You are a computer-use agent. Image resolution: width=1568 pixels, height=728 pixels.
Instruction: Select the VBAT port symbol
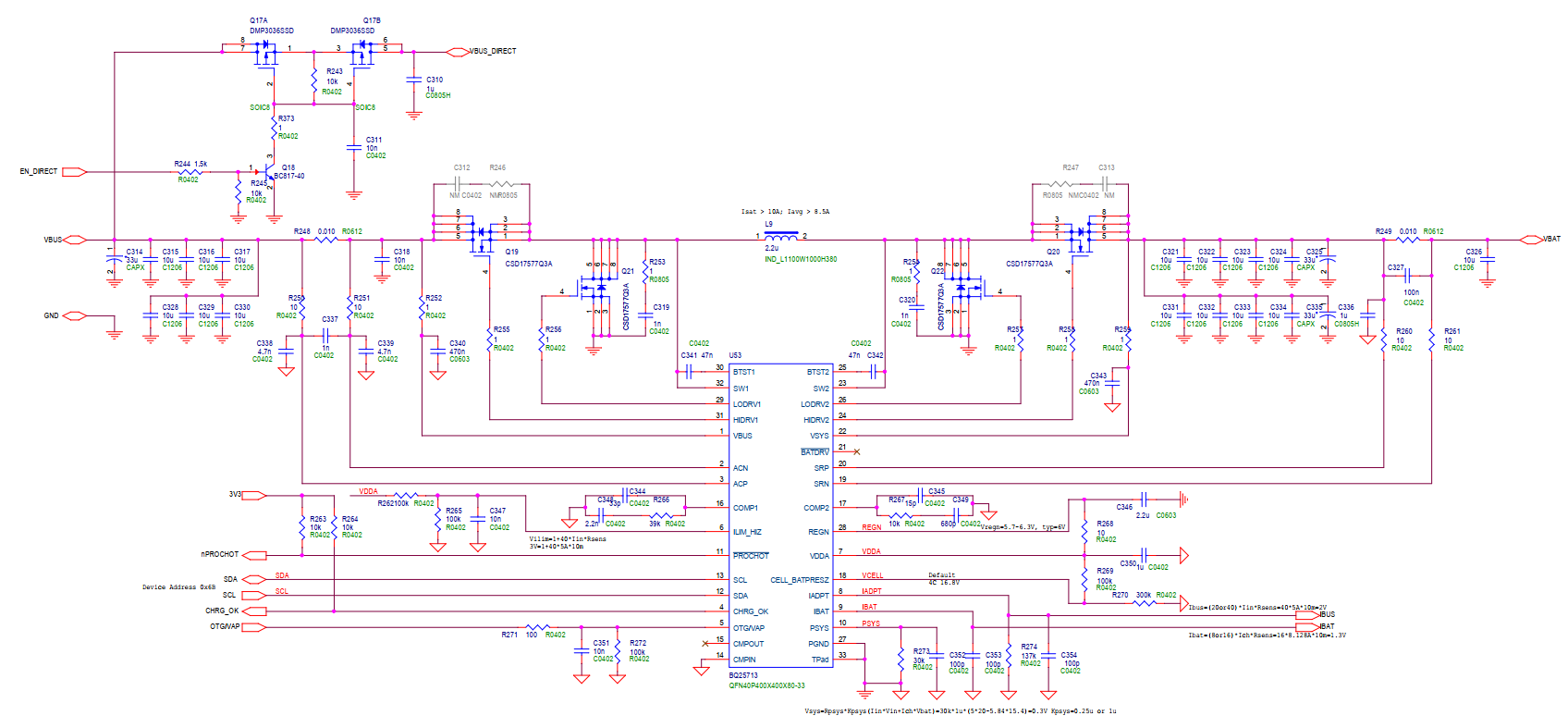1531,240
